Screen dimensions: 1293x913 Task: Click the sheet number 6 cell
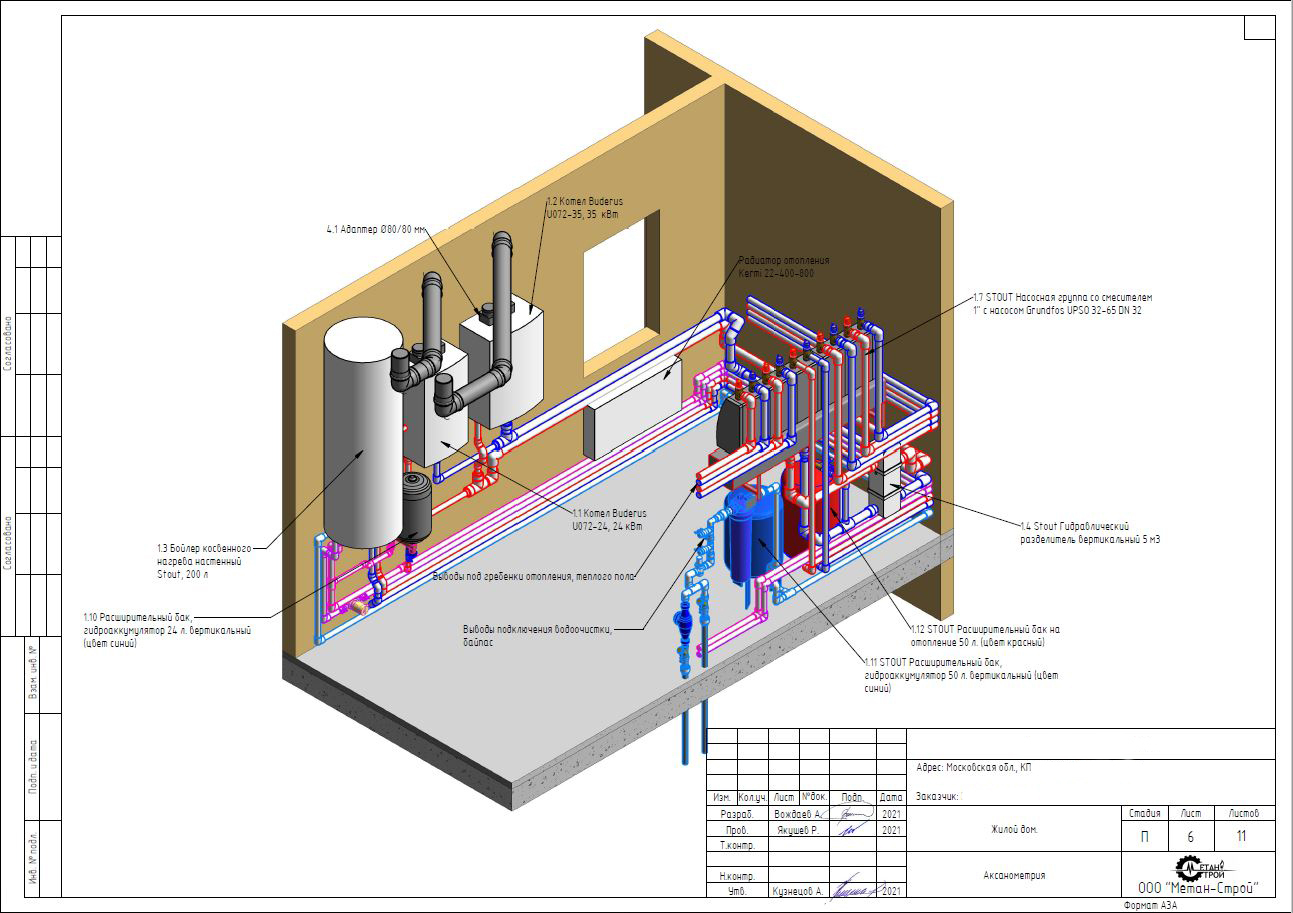[1189, 836]
